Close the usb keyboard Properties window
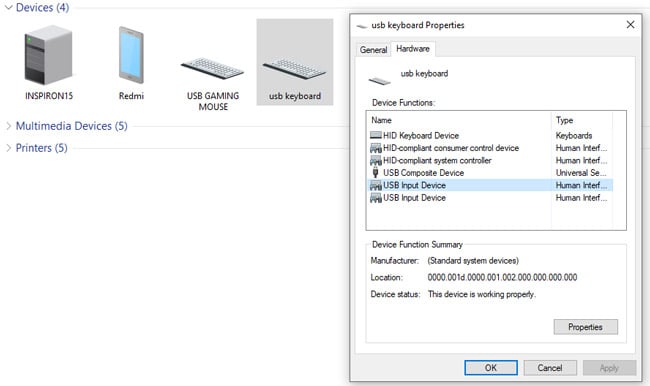Viewport: 650px width, 386px height. tap(631, 24)
